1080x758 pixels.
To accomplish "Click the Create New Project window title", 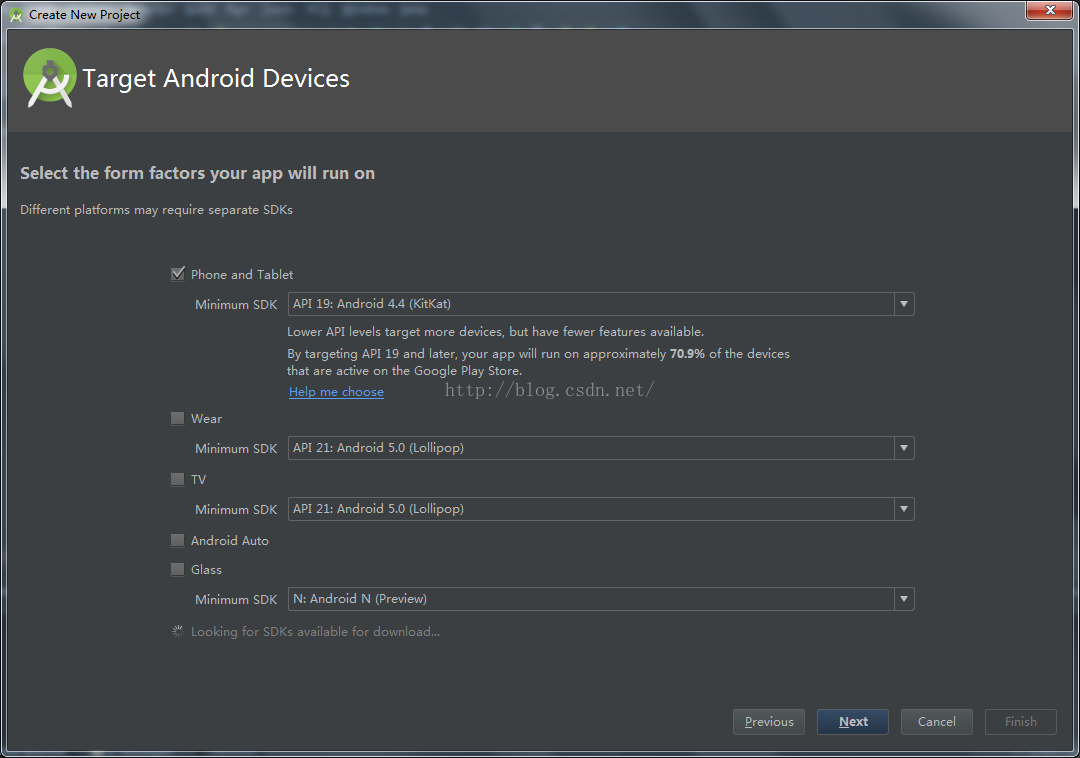I will click(84, 14).
